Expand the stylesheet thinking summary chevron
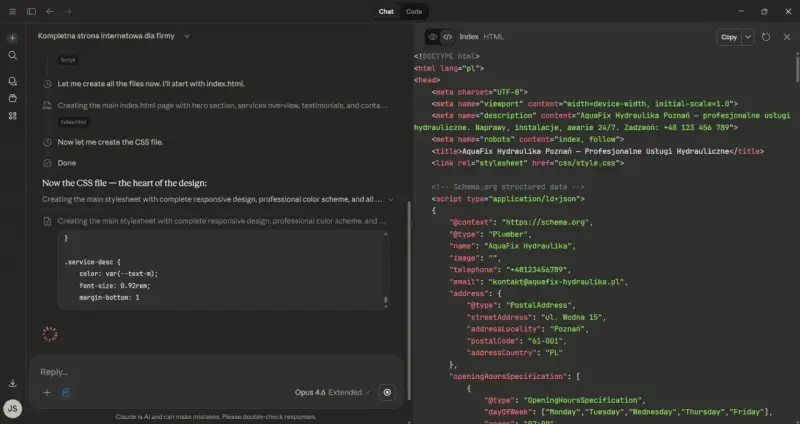 391,199
